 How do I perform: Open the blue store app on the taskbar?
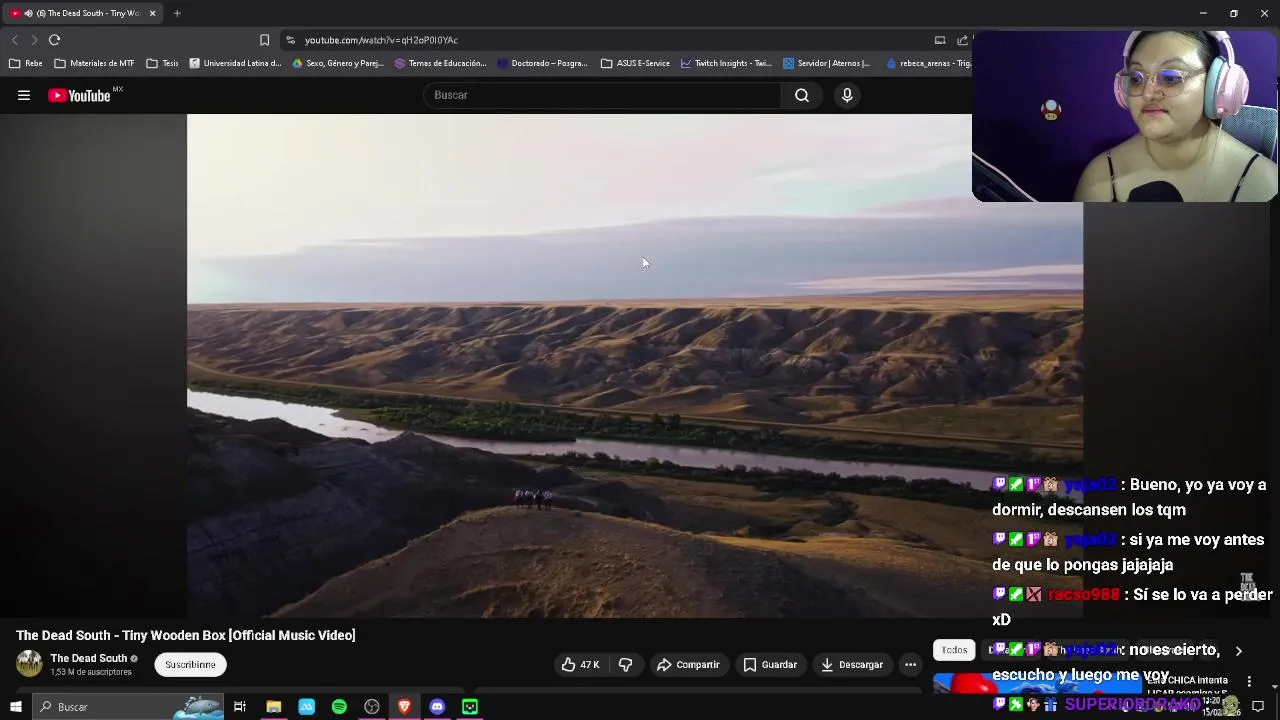coord(306,707)
